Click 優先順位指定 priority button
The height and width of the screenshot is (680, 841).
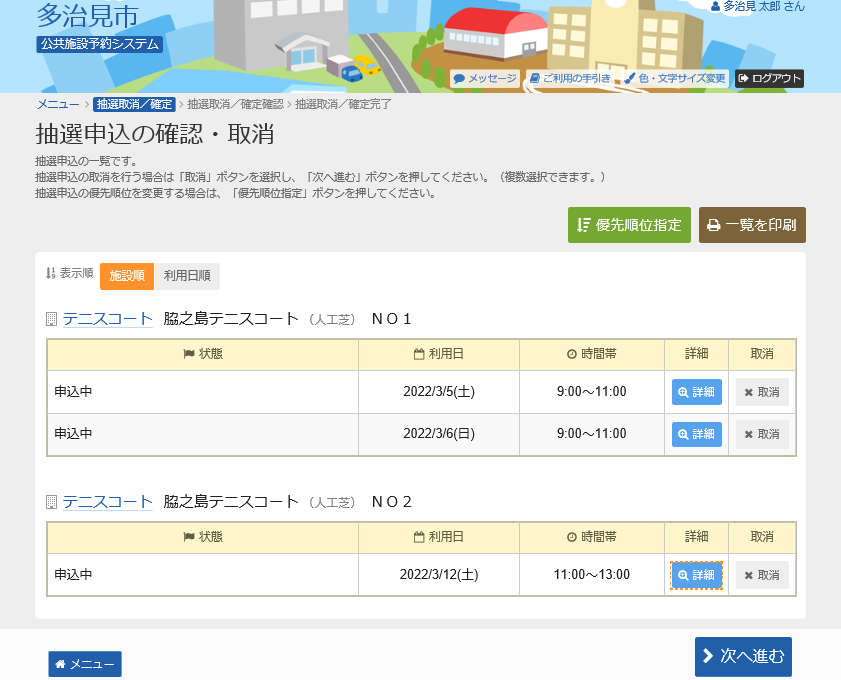(629, 225)
